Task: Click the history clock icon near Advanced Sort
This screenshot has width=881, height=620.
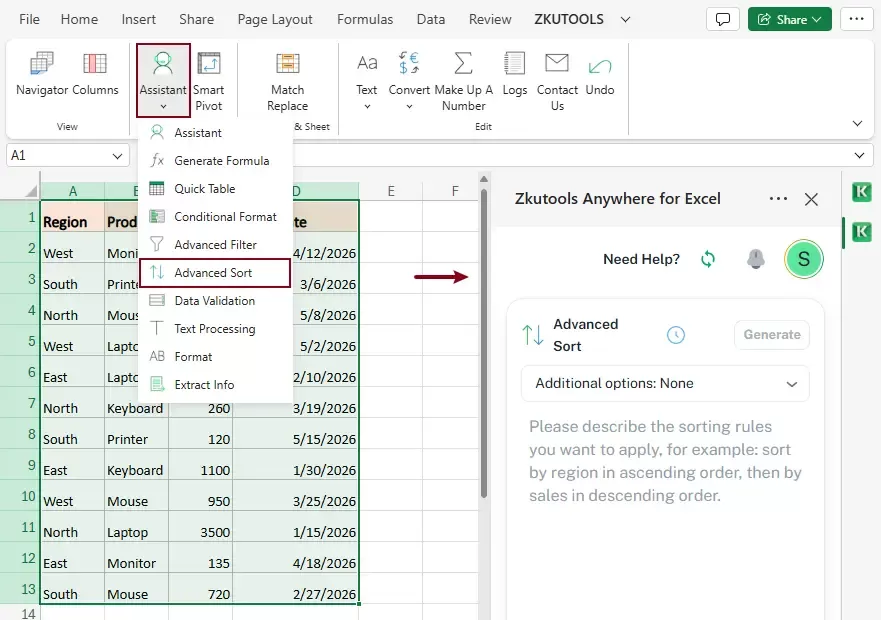Action: click(675, 335)
